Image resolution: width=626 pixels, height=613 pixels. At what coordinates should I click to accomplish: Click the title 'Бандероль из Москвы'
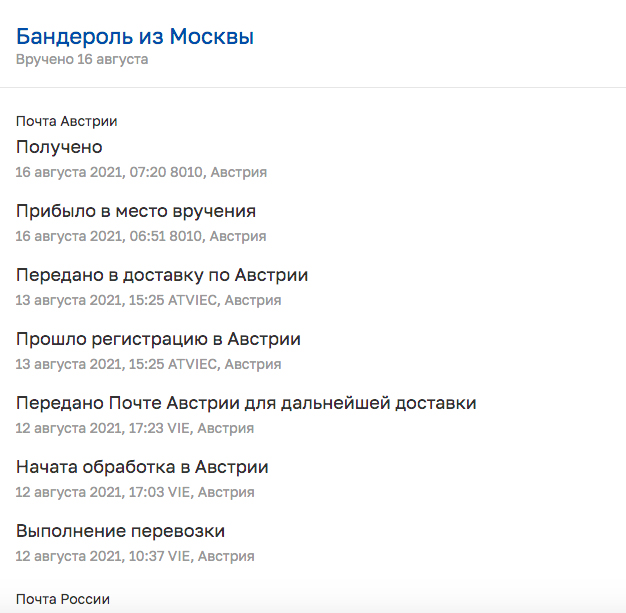point(134,37)
